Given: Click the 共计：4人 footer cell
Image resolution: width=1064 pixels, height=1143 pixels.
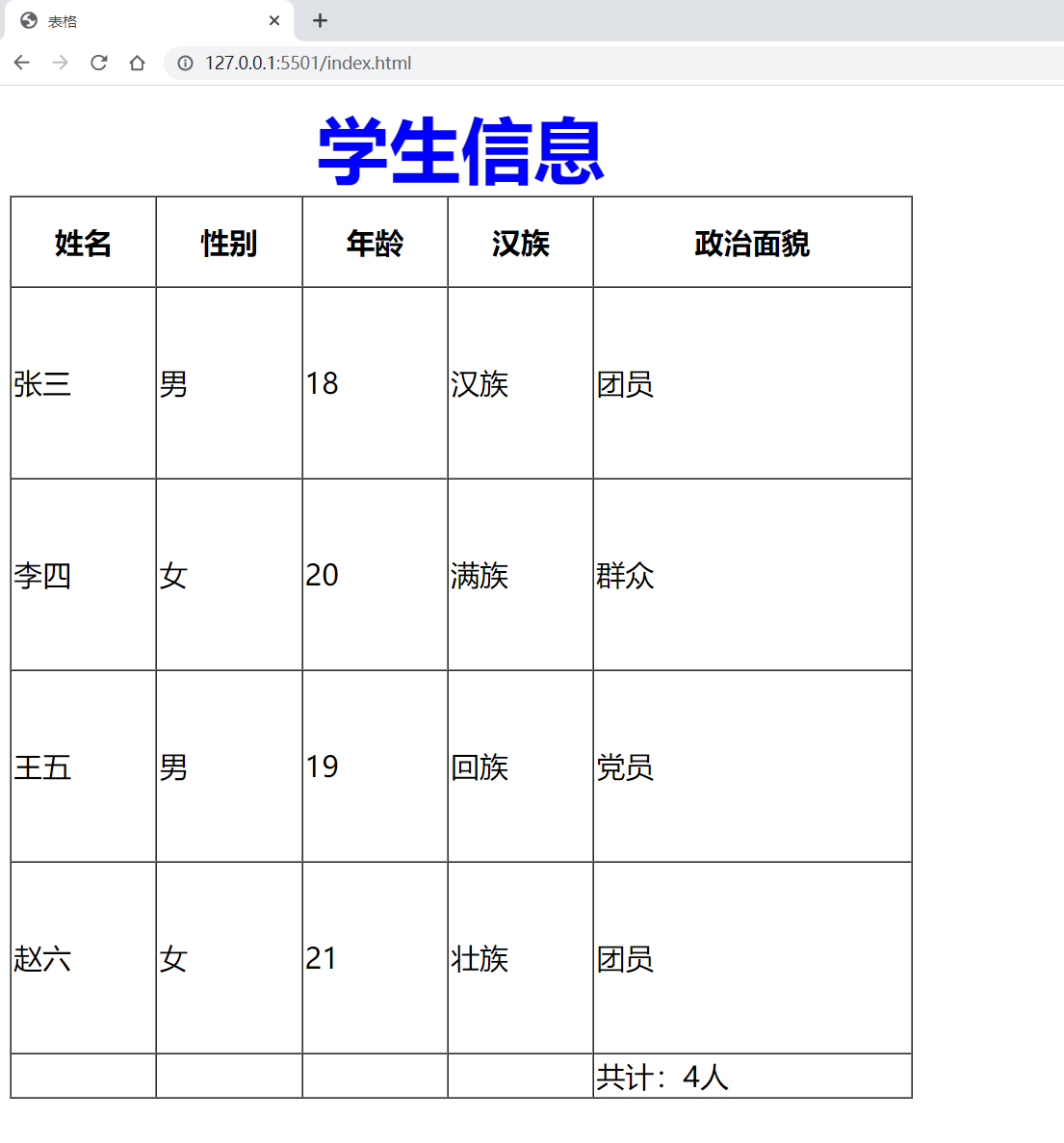Looking at the screenshot, I should tap(752, 1076).
